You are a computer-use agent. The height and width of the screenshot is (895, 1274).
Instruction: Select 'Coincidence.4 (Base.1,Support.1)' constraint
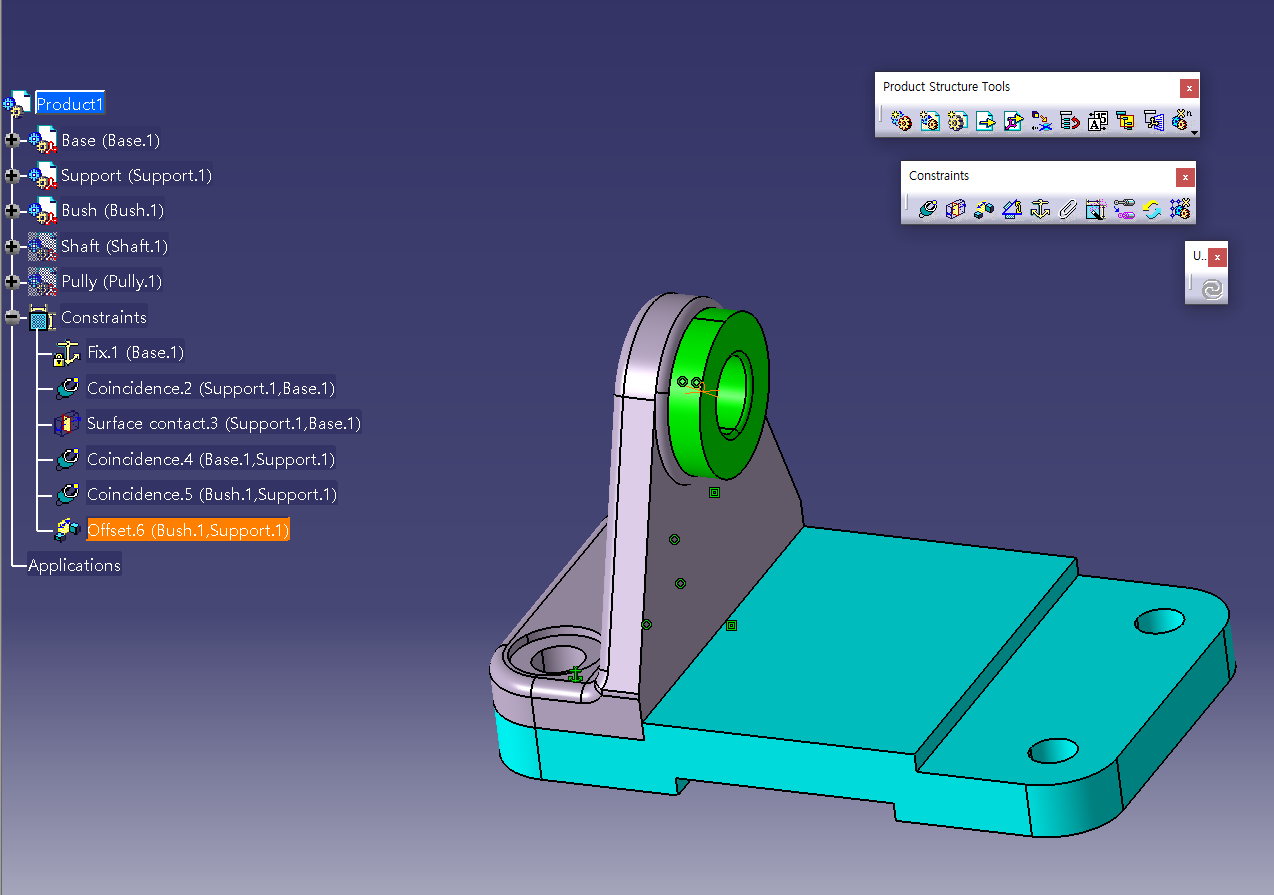tap(211, 459)
